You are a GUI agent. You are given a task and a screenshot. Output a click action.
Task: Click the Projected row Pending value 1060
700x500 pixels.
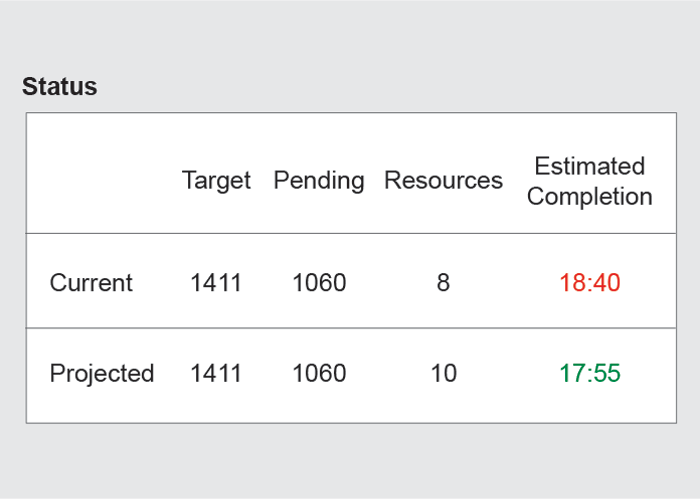319,373
